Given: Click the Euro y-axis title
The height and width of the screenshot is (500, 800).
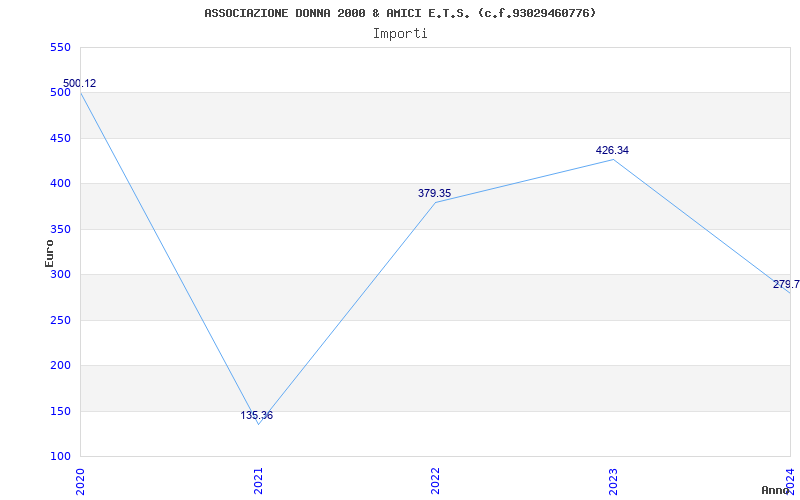Looking at the screenshot, I should click(x=49, y=253).
